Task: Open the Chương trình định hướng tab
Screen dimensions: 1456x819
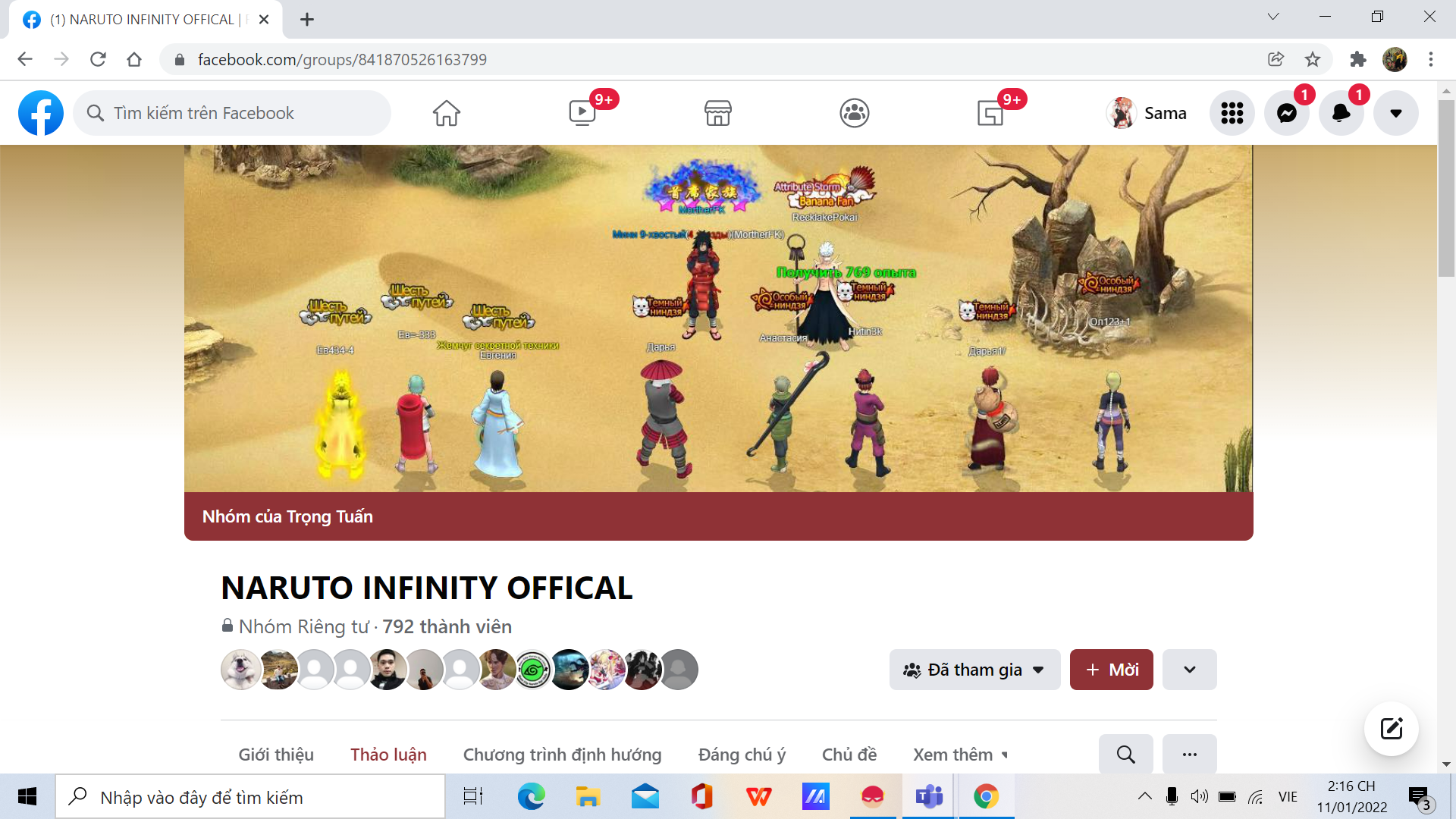Action: 563,755
